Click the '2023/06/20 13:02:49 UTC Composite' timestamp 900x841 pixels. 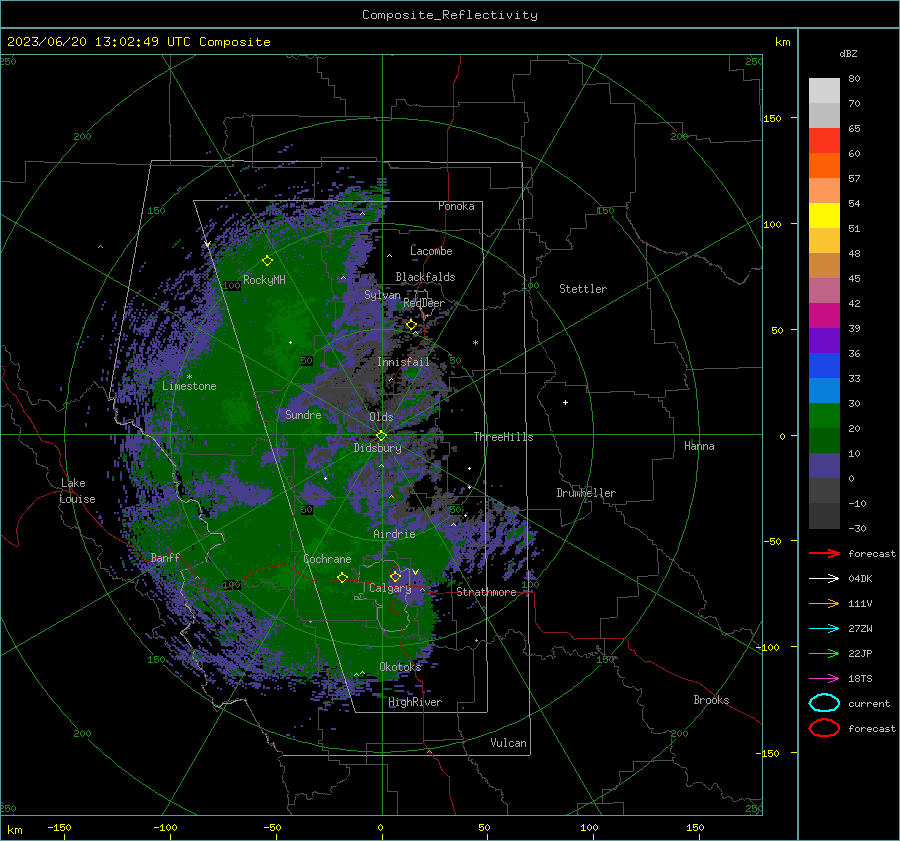coord(138,42)
